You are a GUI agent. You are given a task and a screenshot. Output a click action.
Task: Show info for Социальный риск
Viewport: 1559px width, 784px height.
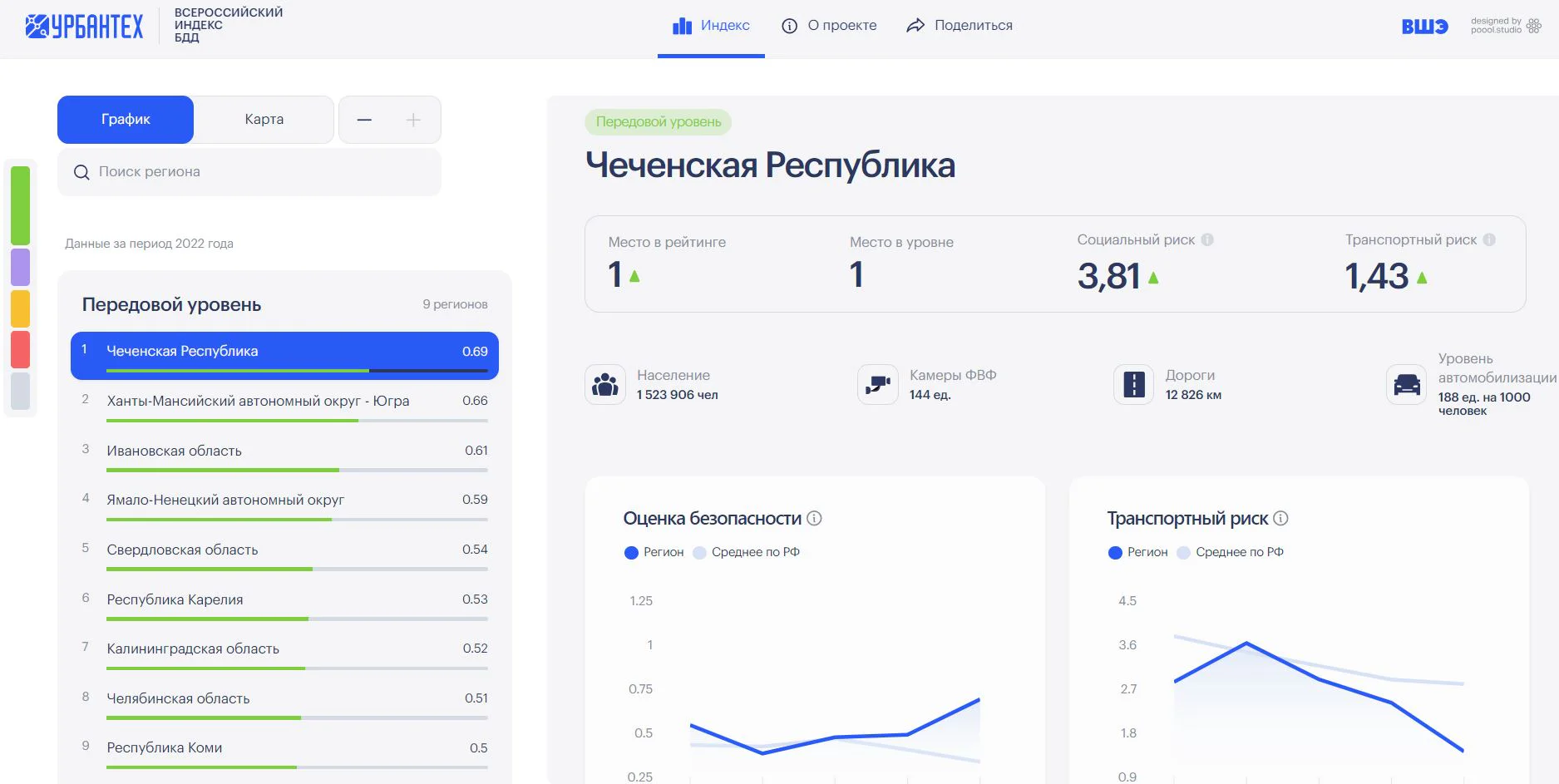1207,239
